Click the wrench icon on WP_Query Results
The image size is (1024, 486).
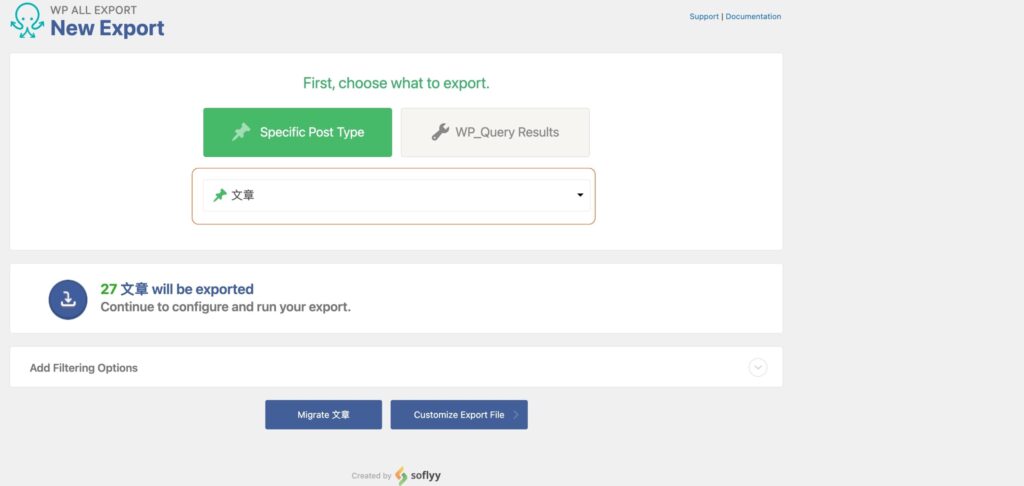click(440, 132)
